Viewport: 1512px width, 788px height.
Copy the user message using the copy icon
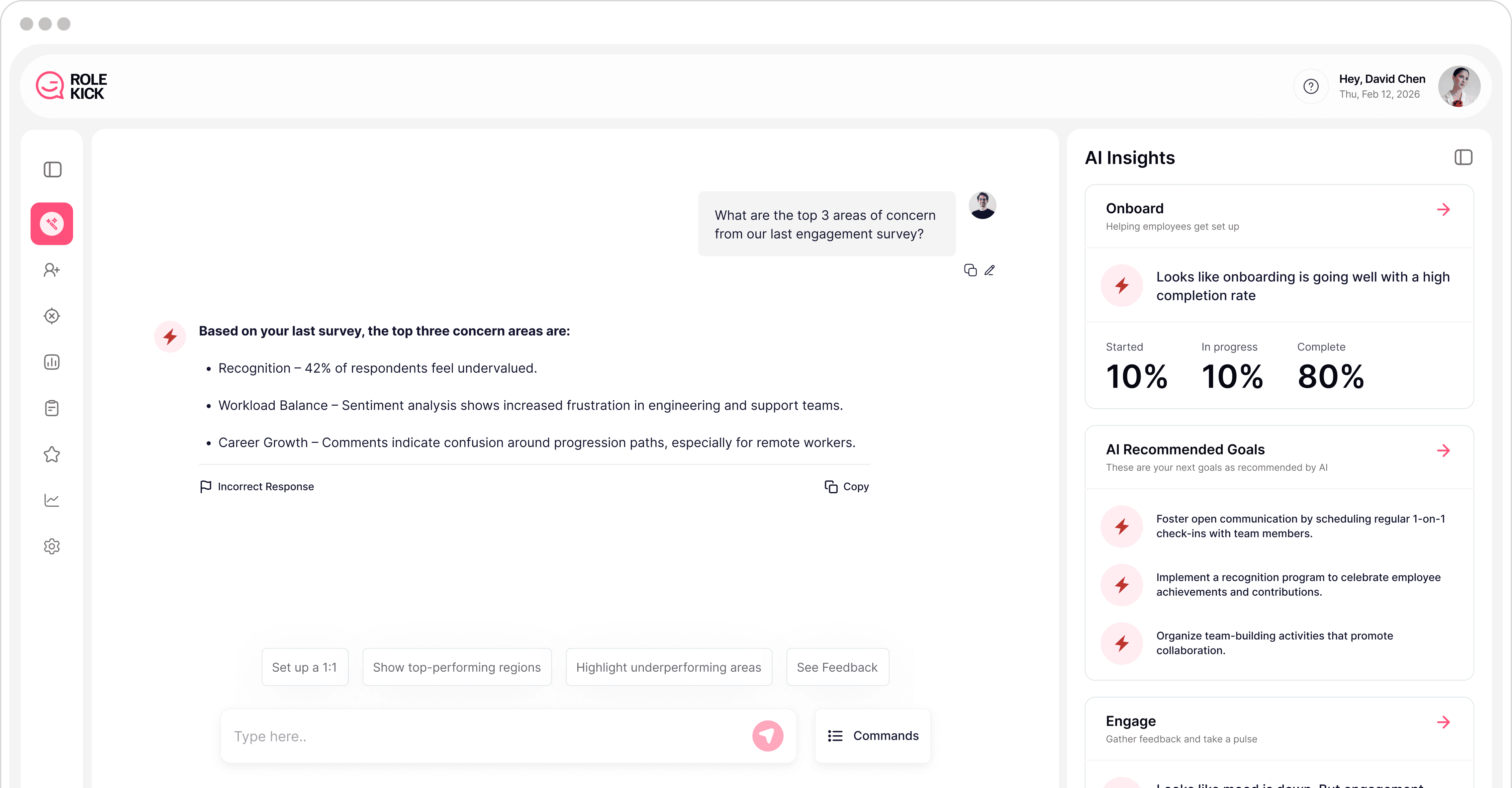(970, 269)
